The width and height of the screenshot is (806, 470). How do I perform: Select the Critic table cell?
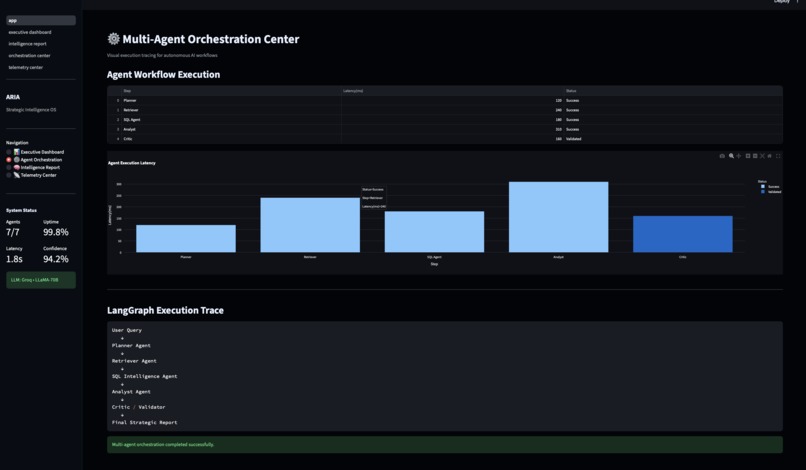(x=231, y=139)
